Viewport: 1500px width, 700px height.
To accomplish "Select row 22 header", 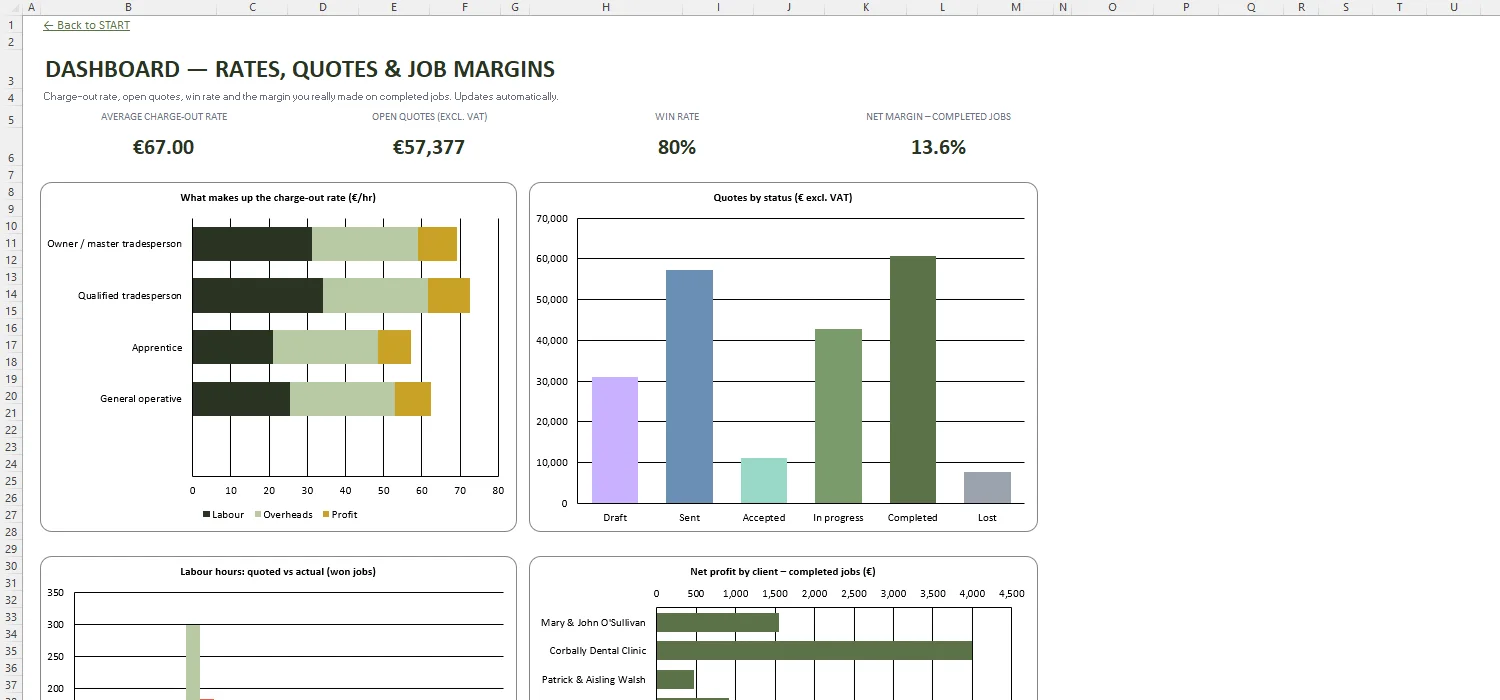I will [x=10, y=430].
